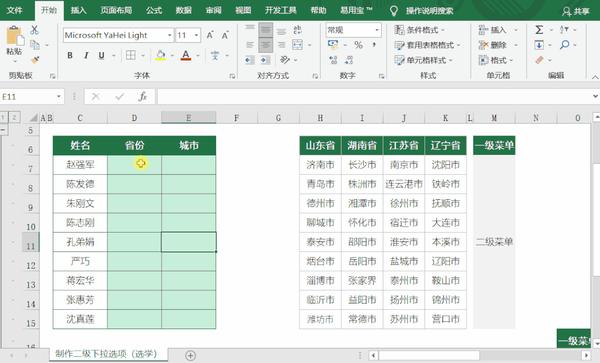Click outline level 1 button
Screen dimensions: 600x363
point(3,117)
